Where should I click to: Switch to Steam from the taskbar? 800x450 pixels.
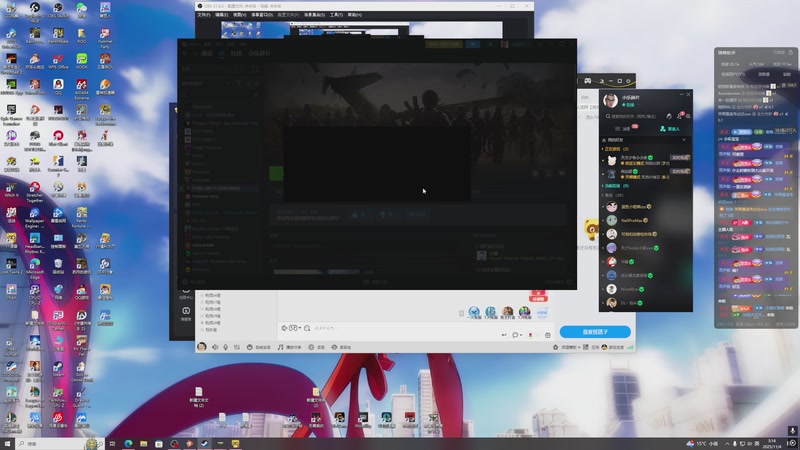(x=205, y=444)
